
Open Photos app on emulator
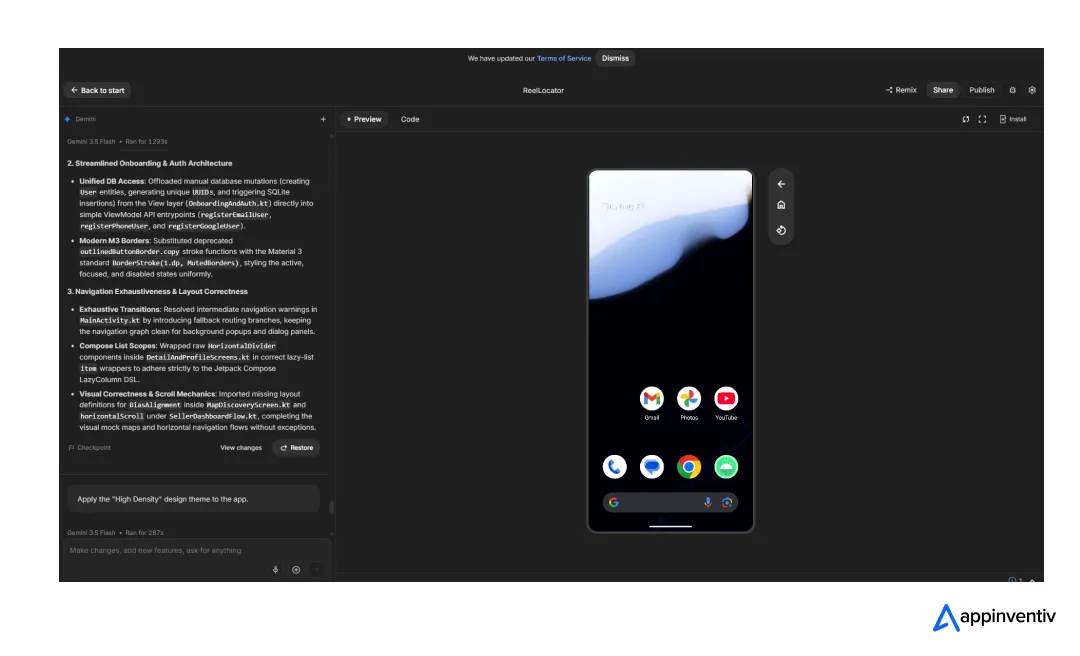[x=689, y=399]
